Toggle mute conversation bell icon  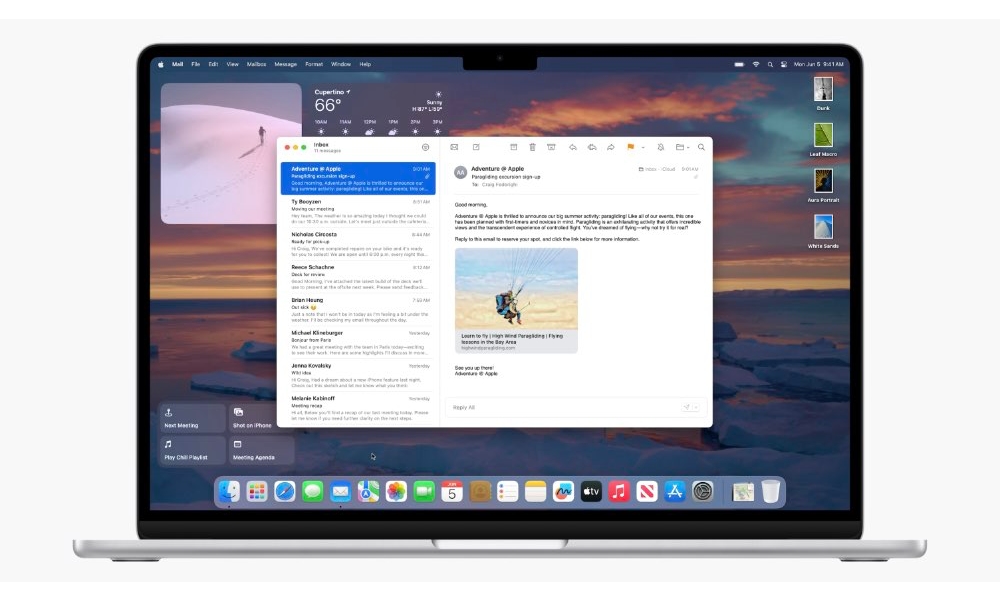661,147
